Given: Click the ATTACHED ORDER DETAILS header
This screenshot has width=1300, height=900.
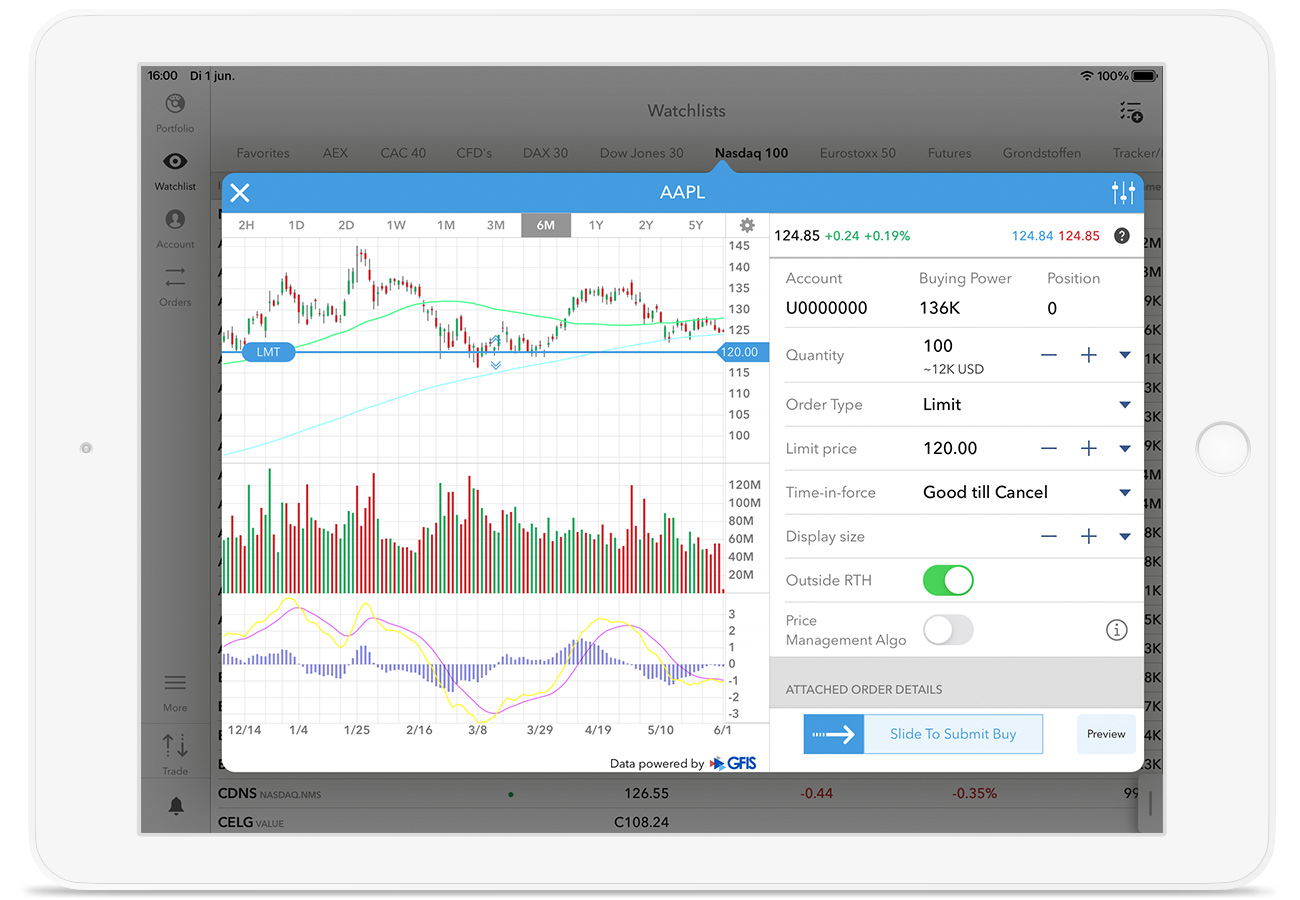Looking at the screenshot, I should click(864, 690).
